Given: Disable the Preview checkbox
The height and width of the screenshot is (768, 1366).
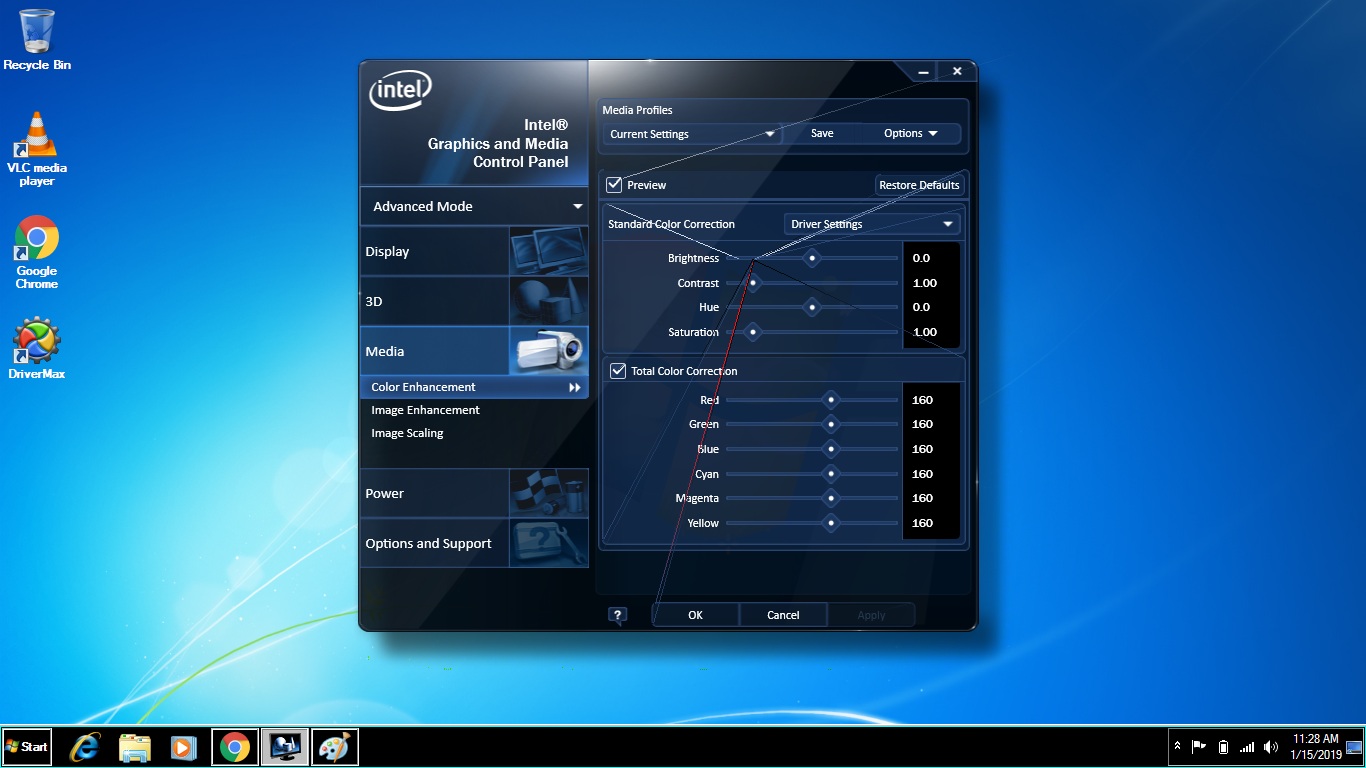Looking at the screenshot, I should [613, 184].
